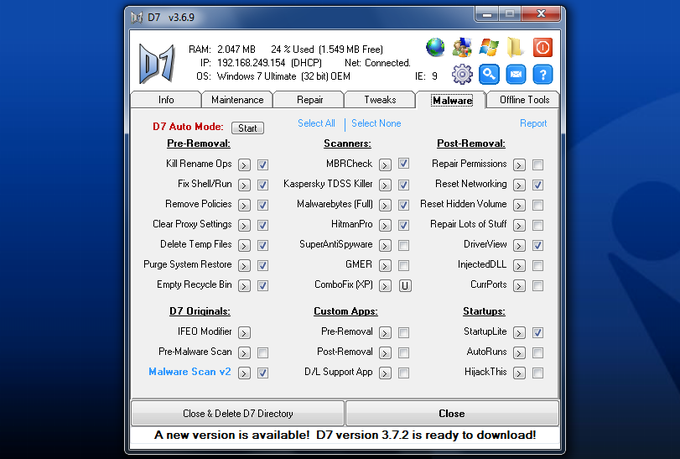Run AutoRuns arrow button
Screen dimensions: 680x459
pos(519,353)
